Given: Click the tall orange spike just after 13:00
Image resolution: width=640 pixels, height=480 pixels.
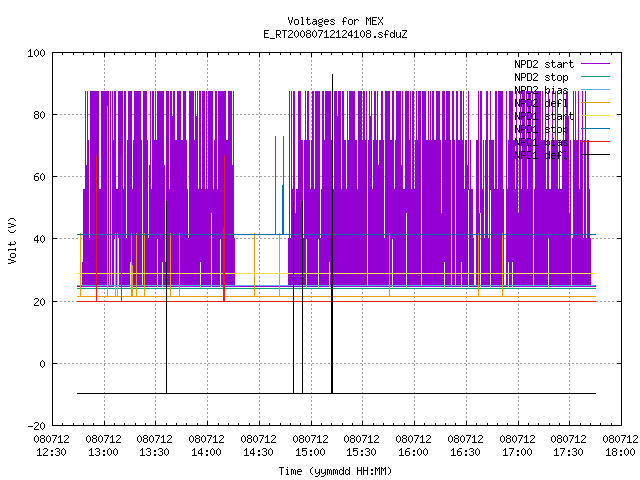Looking at the screenshot, I should point(107,201).
